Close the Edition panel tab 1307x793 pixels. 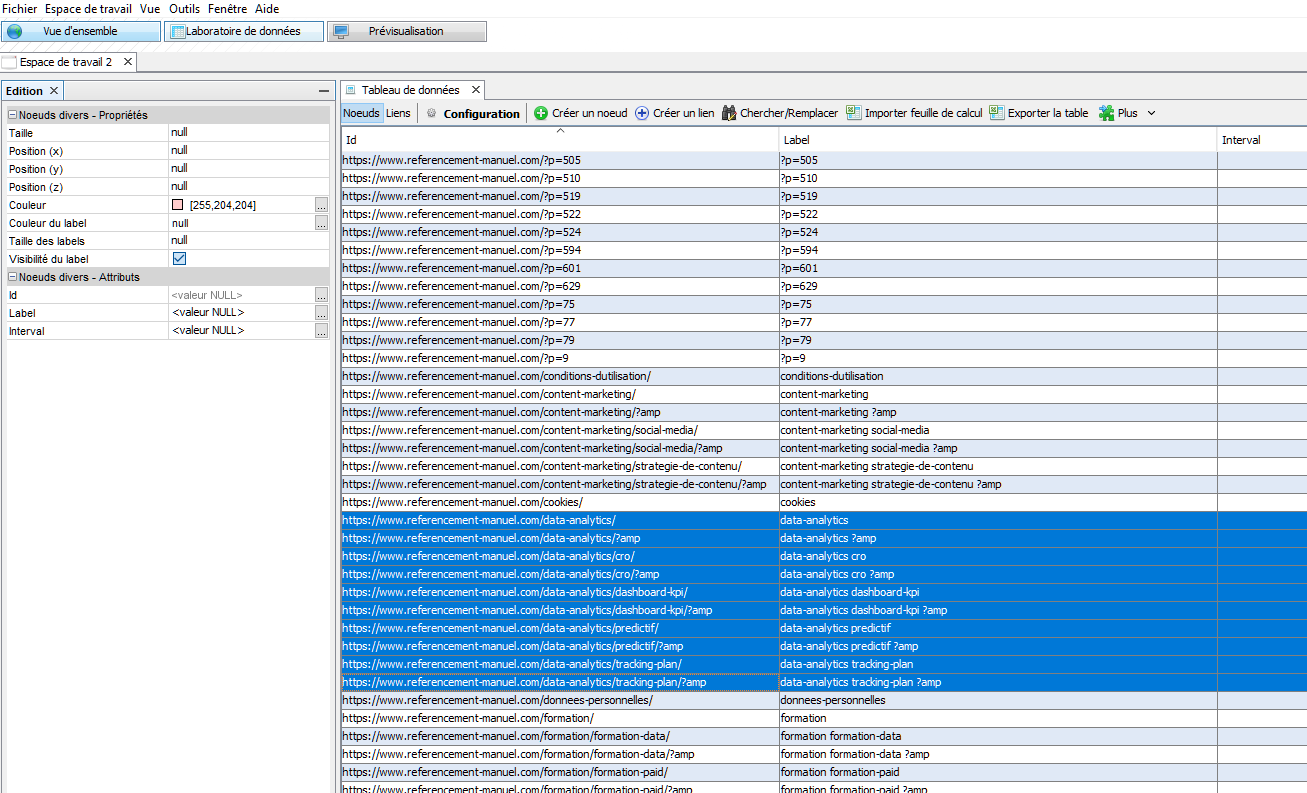tap(54, 91)
